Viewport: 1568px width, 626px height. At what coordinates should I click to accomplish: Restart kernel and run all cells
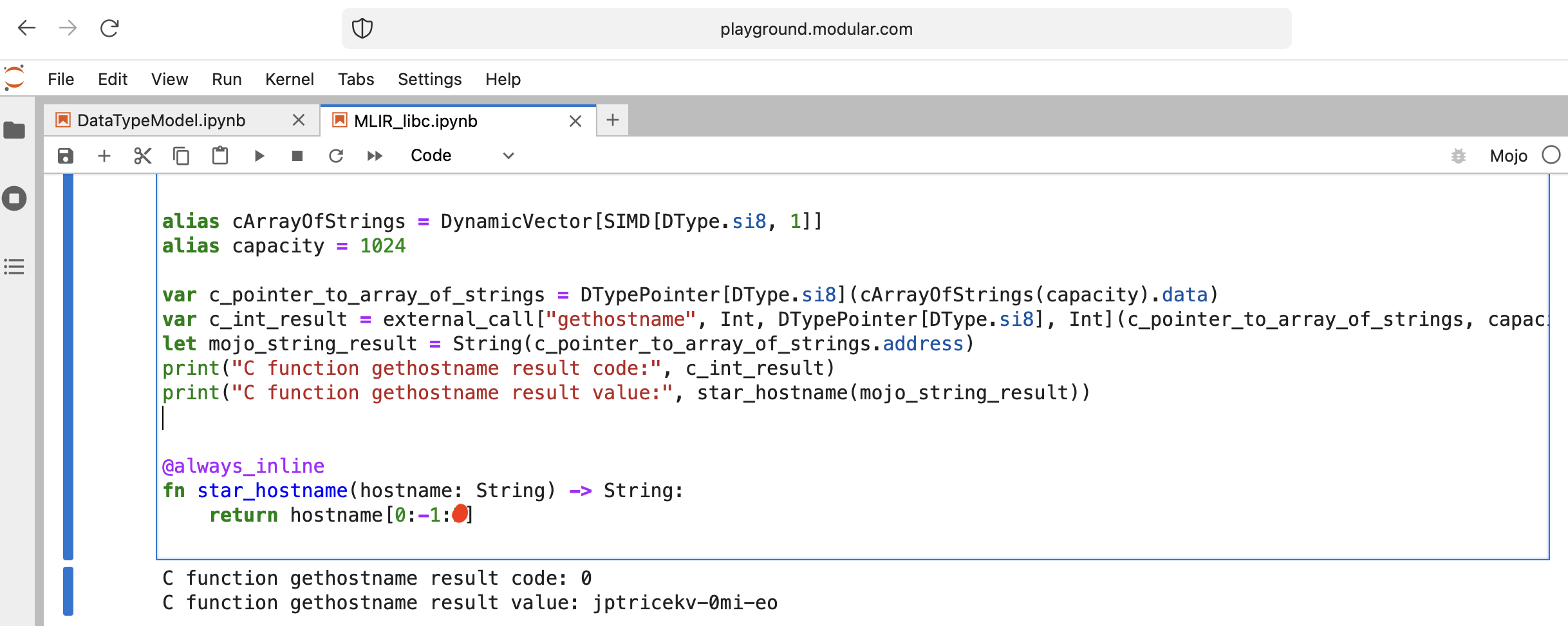tap(375, 156)
